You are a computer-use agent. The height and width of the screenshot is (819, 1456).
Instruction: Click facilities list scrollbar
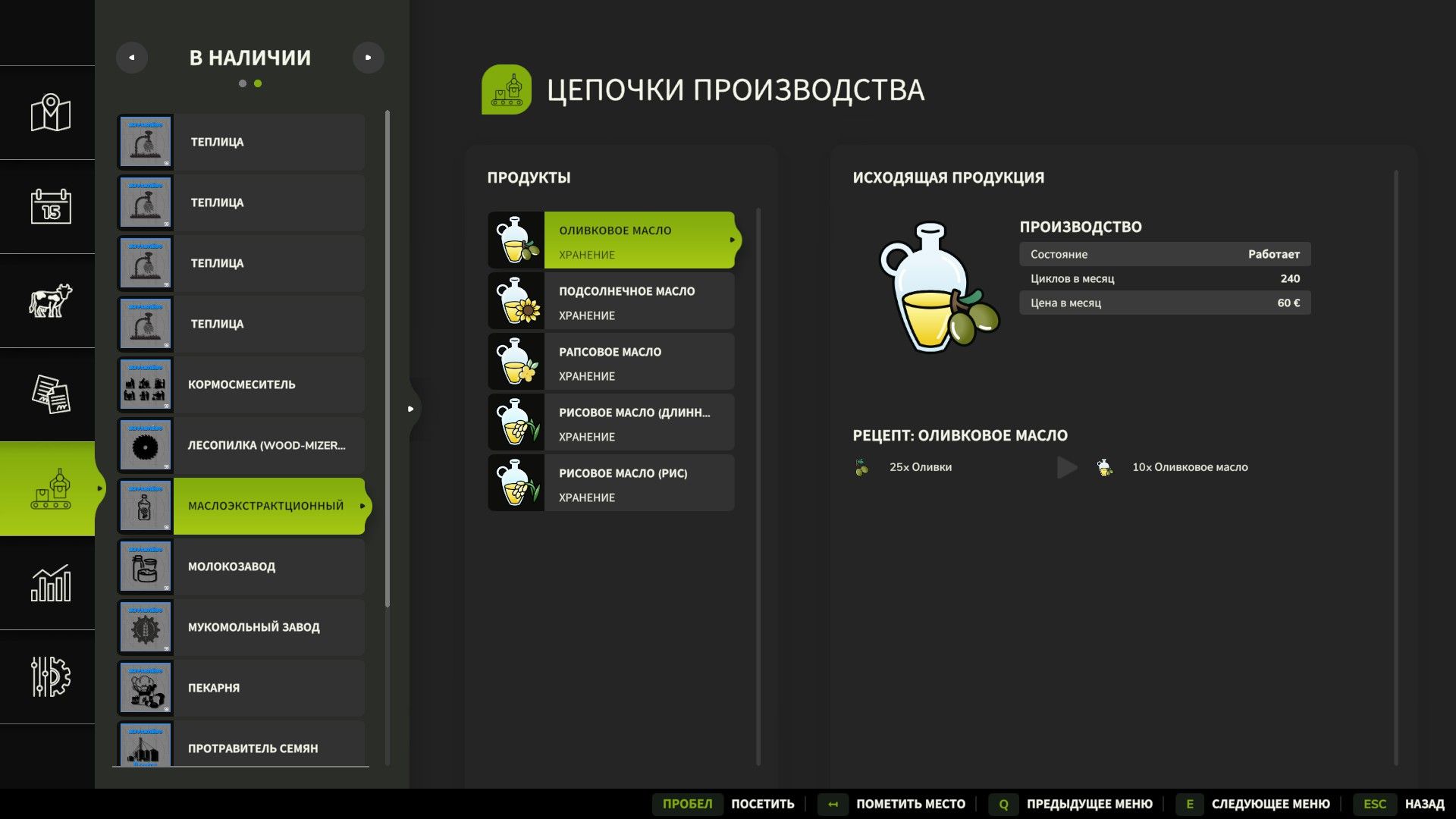click(388, 358)
